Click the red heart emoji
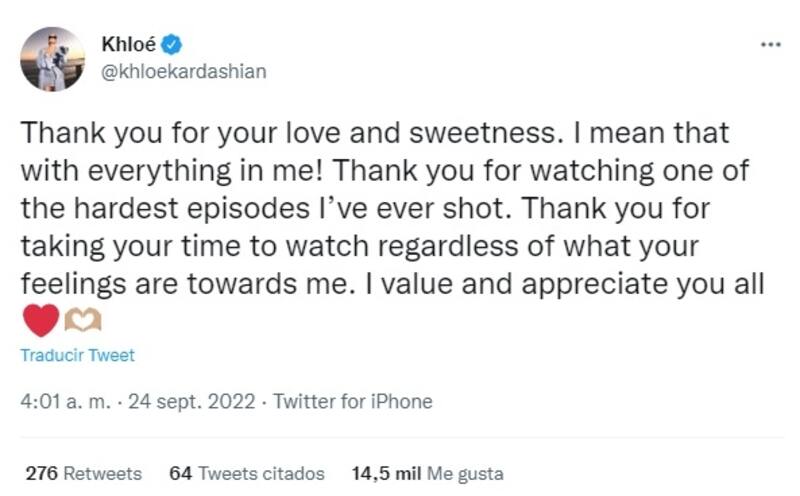The image size is (800, 496). [40, 321]
